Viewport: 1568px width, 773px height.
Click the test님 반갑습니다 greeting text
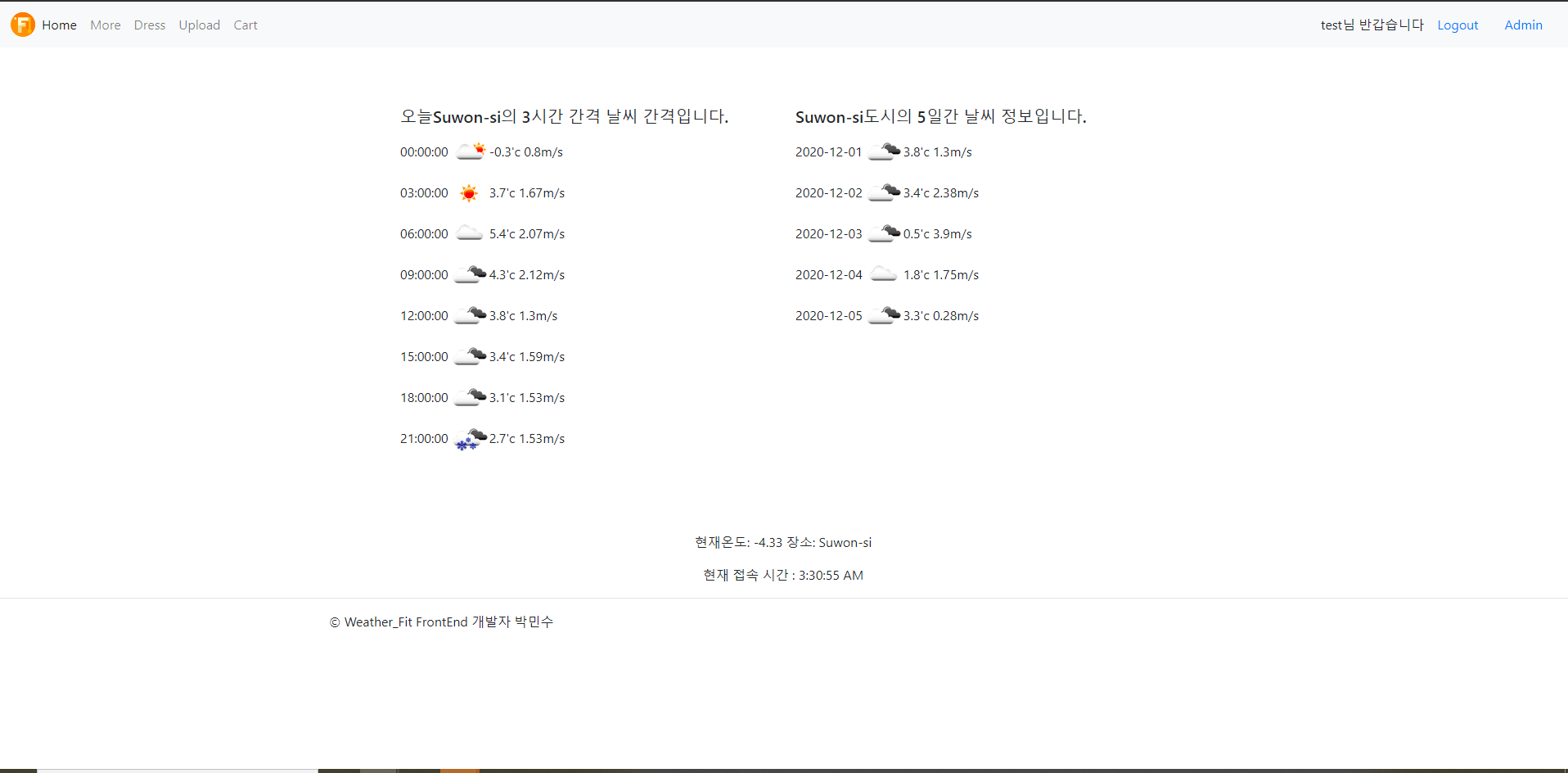pyautogui.click(x=1372, y=25)
